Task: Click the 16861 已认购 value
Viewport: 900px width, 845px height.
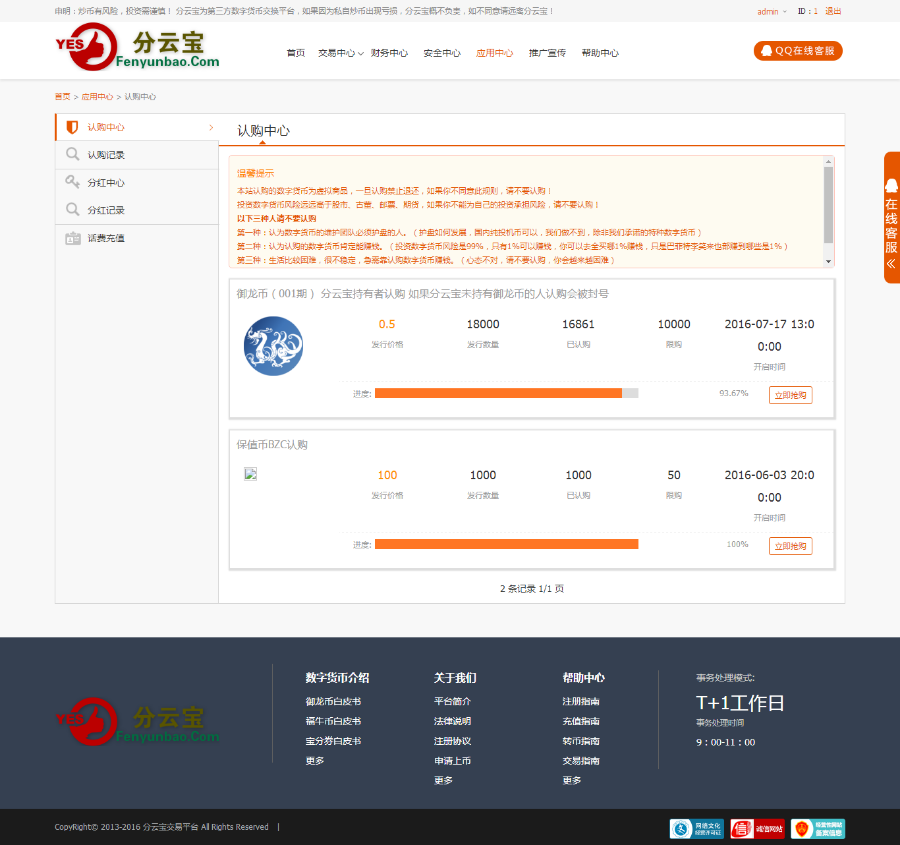Action: point(578,324)
